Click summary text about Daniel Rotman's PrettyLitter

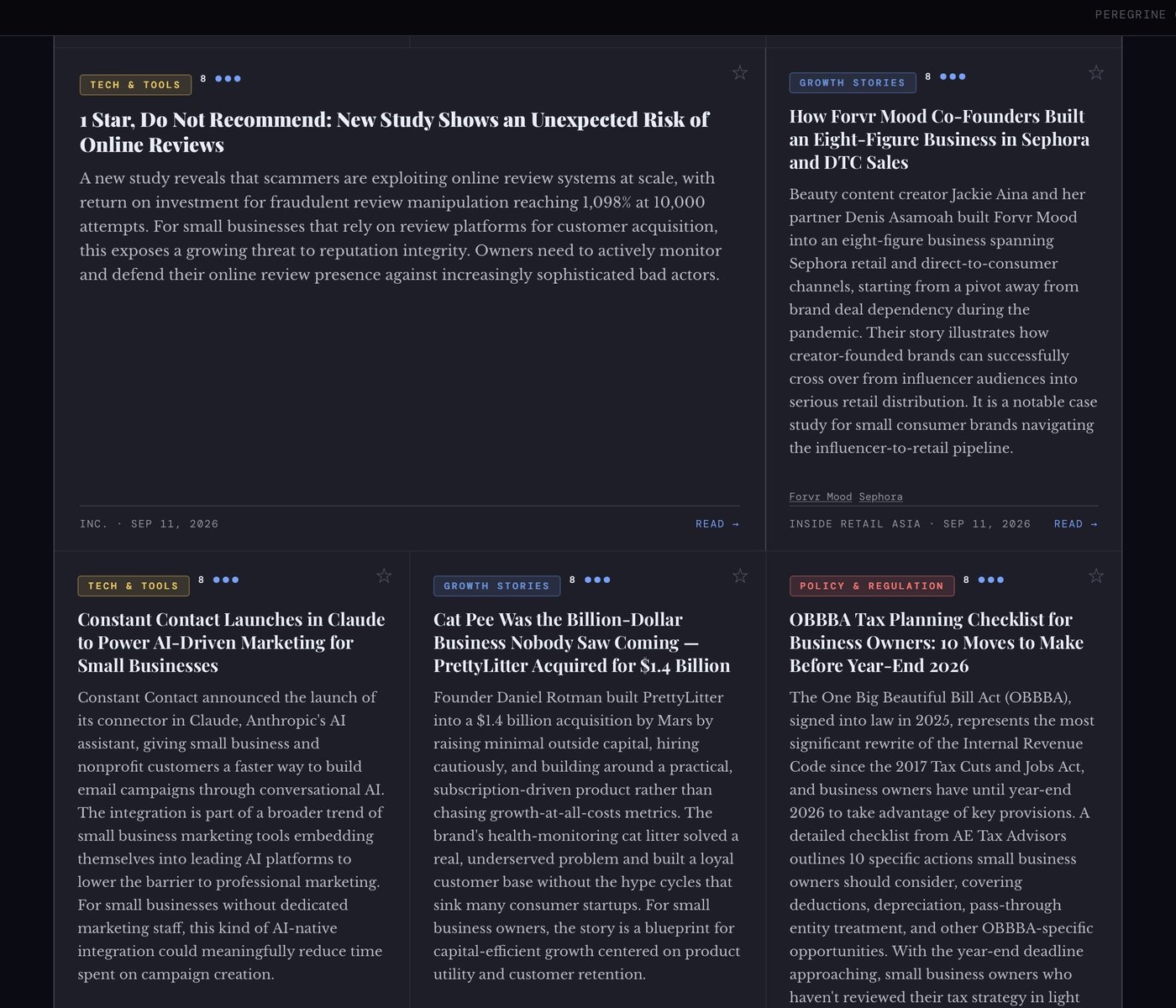586,836
